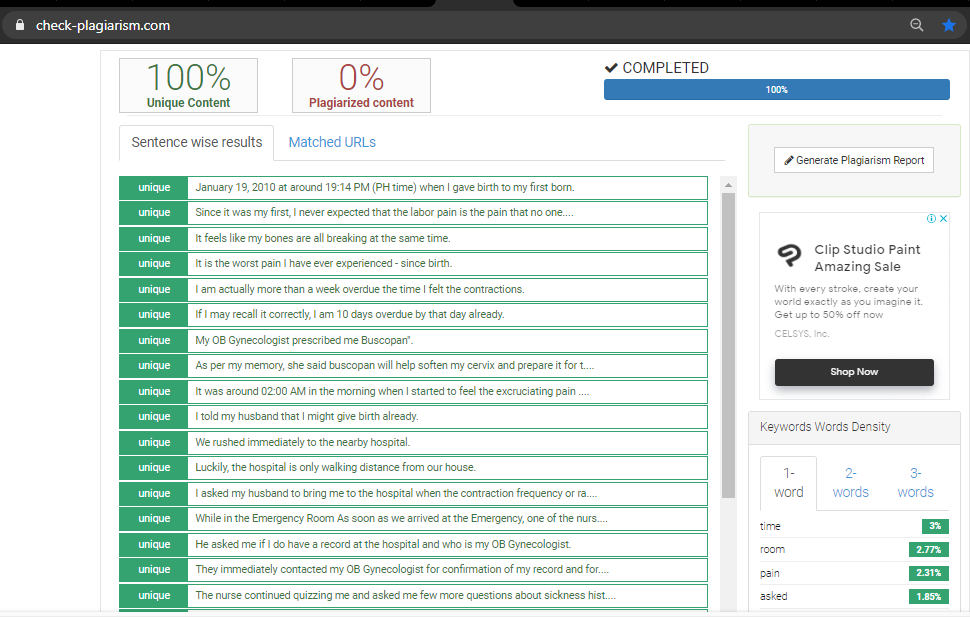This screenshot has height=617, width=970.
Task: Click sentence 'I asked my husband to bring me'
Action: pos(396,493)
